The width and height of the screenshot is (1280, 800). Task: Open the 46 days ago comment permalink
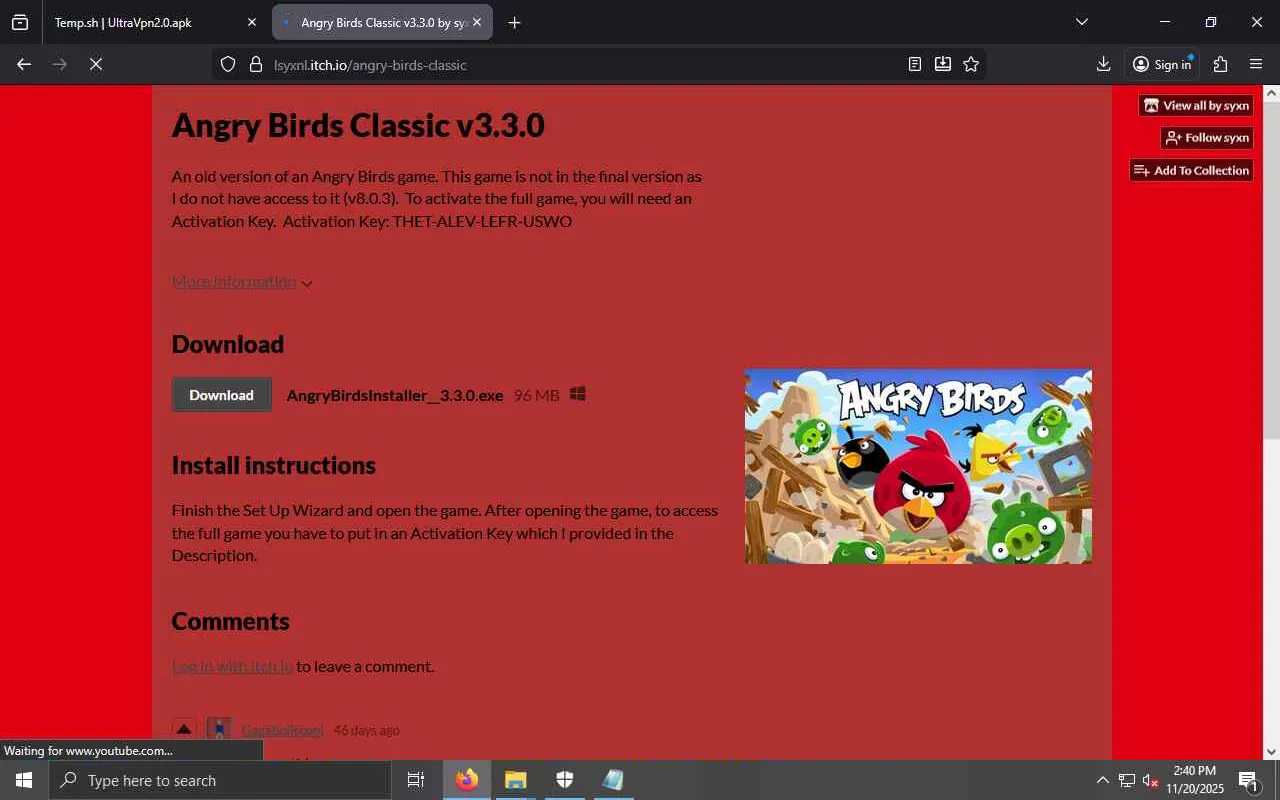click(x=366, y=730)
